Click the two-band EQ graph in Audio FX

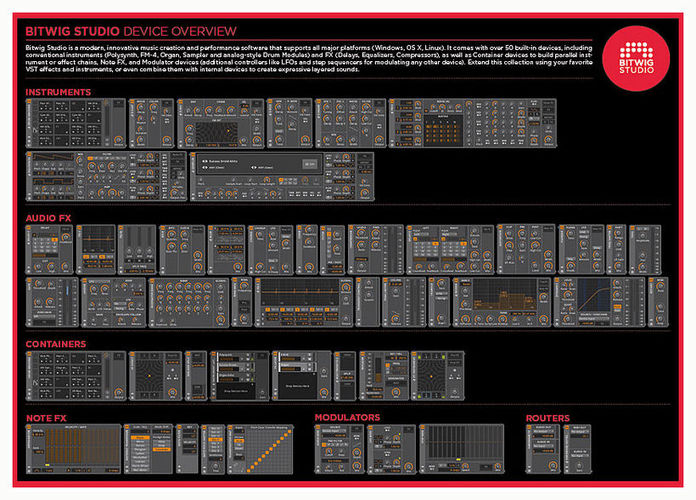[99, 239]
